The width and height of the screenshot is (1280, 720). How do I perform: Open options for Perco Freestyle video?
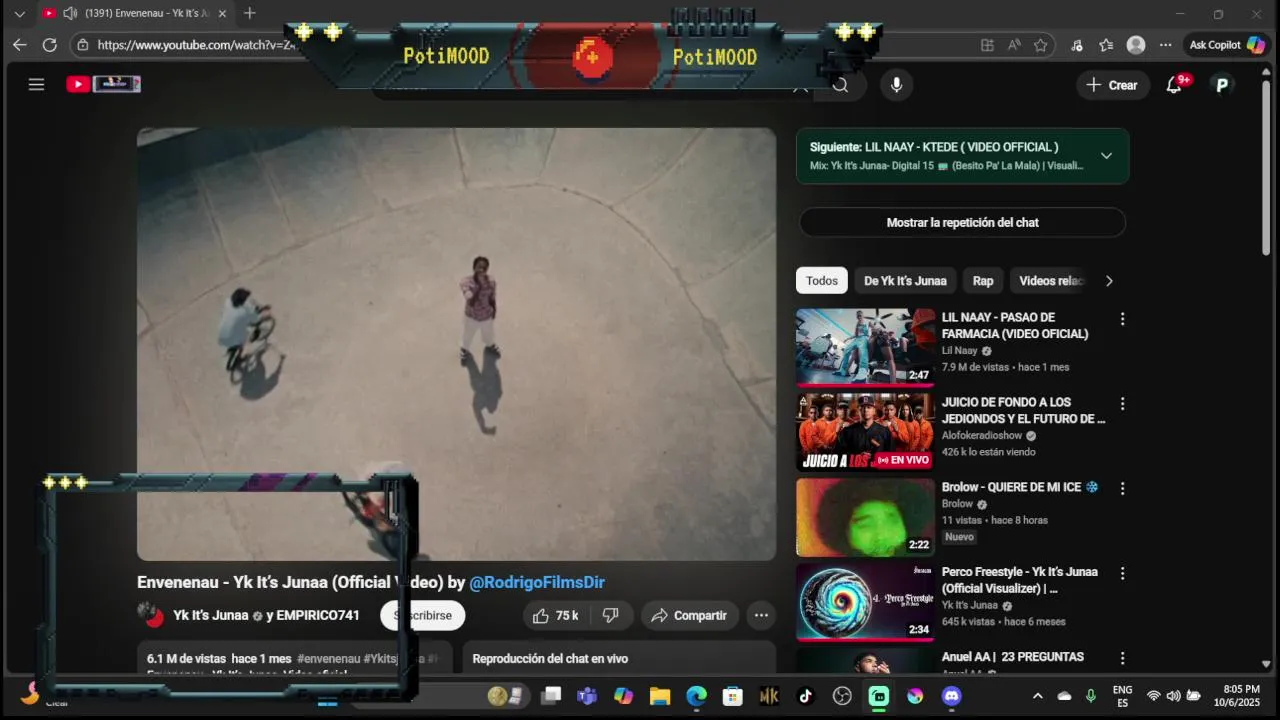click(x=1122, y=574)
